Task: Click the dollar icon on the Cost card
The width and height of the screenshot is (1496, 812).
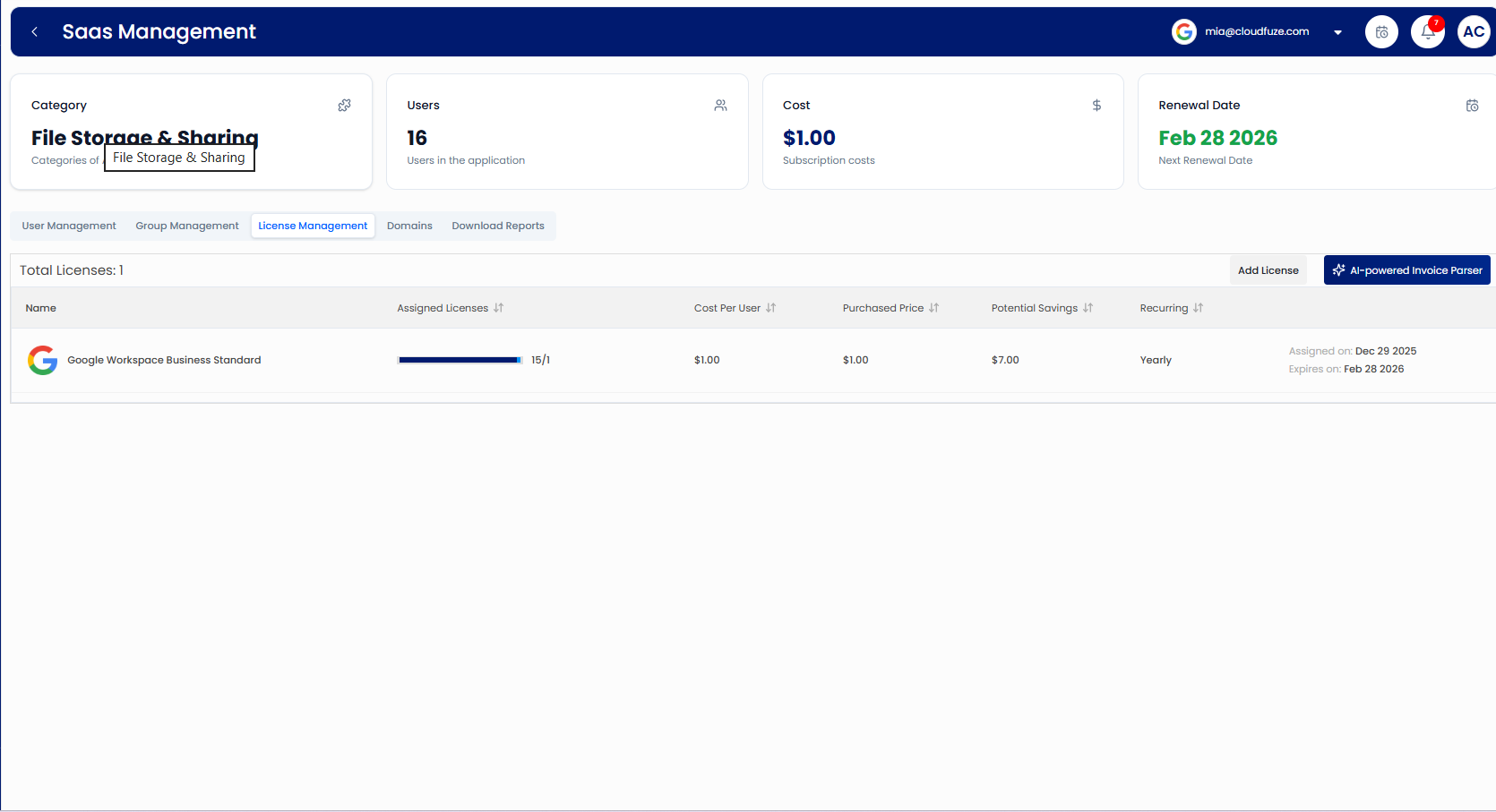Action: tap(1096, 105)
